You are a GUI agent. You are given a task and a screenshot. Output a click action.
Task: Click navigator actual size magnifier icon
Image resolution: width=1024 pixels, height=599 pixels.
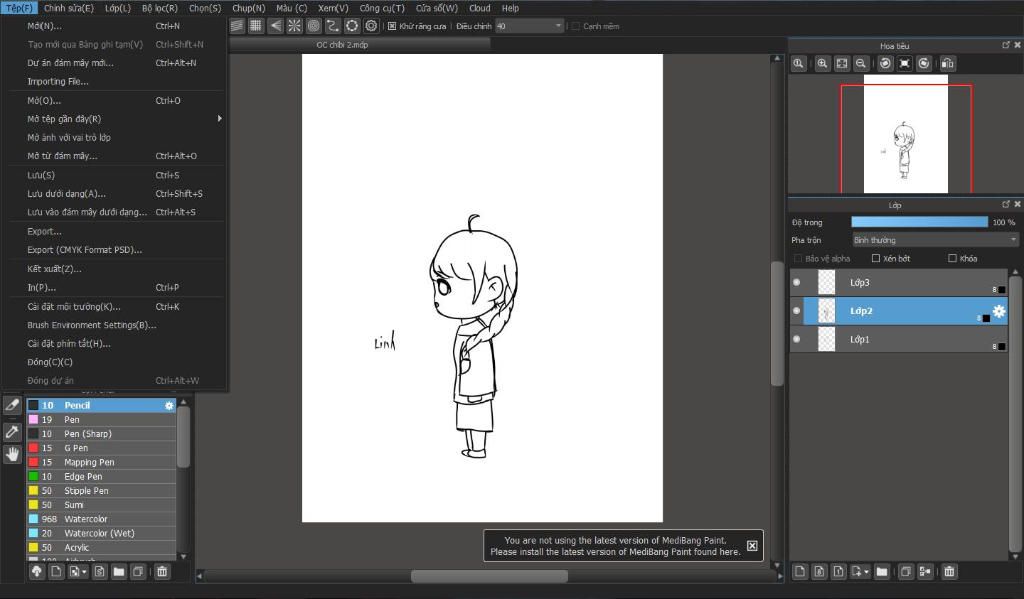tap(799, 63)
